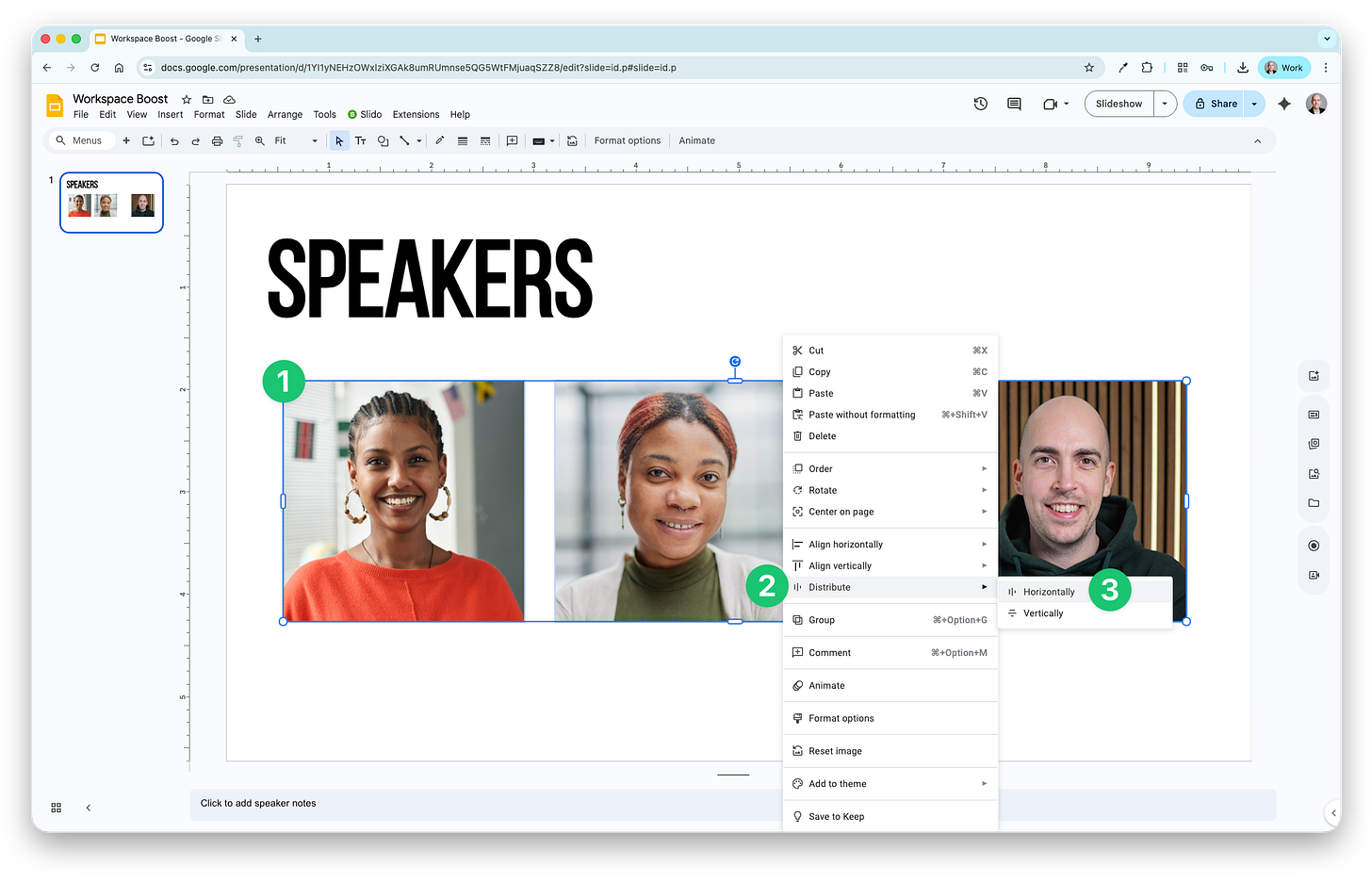Click the Share button

[1215, 104]
